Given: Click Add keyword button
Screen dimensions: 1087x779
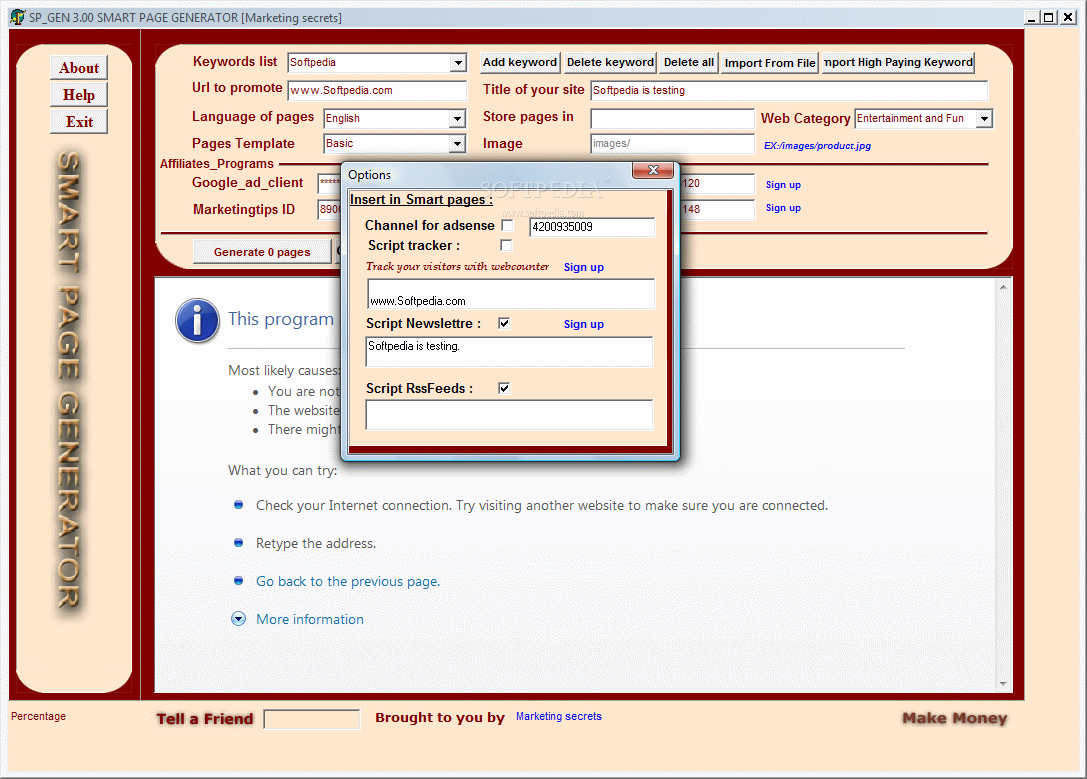Looking at the screenshot, I should click(x=520, y=62).
